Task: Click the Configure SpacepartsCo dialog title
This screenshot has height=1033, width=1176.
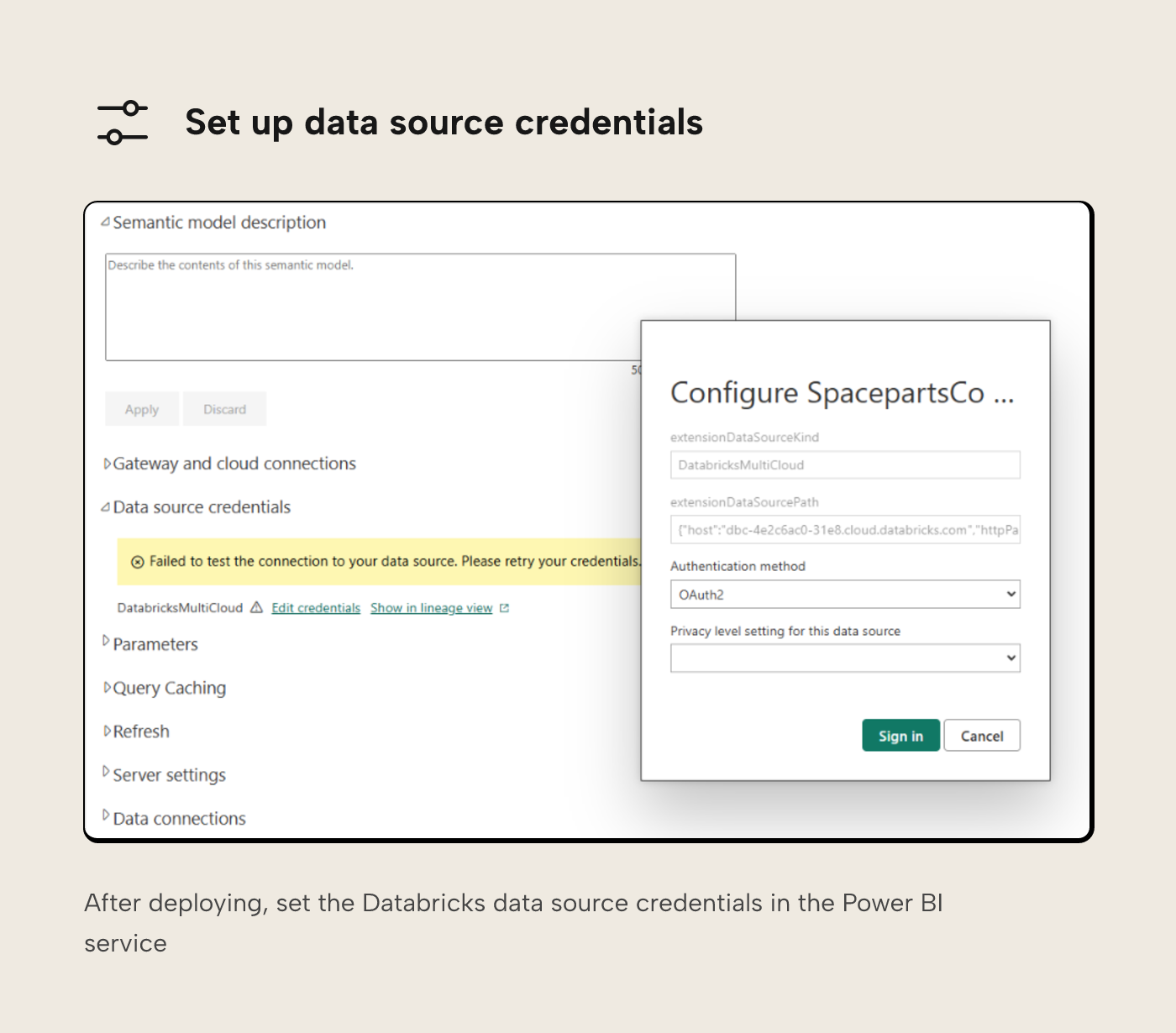Action: click(x=843, y=393)
